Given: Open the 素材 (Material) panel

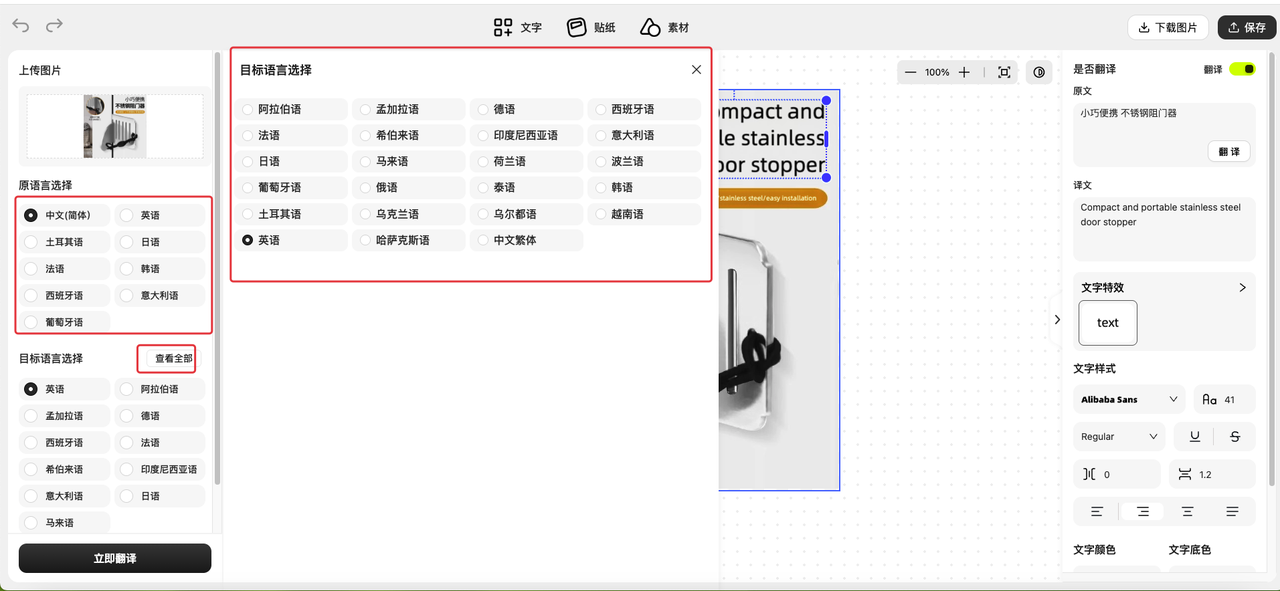Looking at the screenshot, I should pos(664,27).
